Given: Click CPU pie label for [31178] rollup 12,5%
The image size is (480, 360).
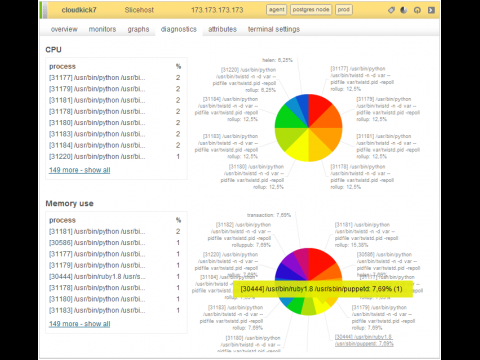Looking at the screenshot, I should [362, 177].
